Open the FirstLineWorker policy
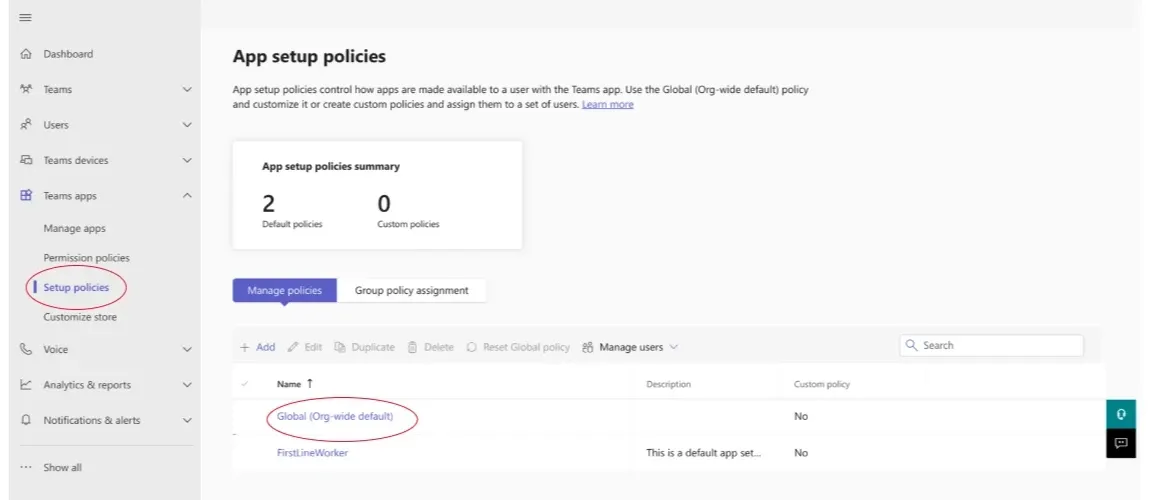The width and height of the screenshot is (1150, 500). (312, 452)
